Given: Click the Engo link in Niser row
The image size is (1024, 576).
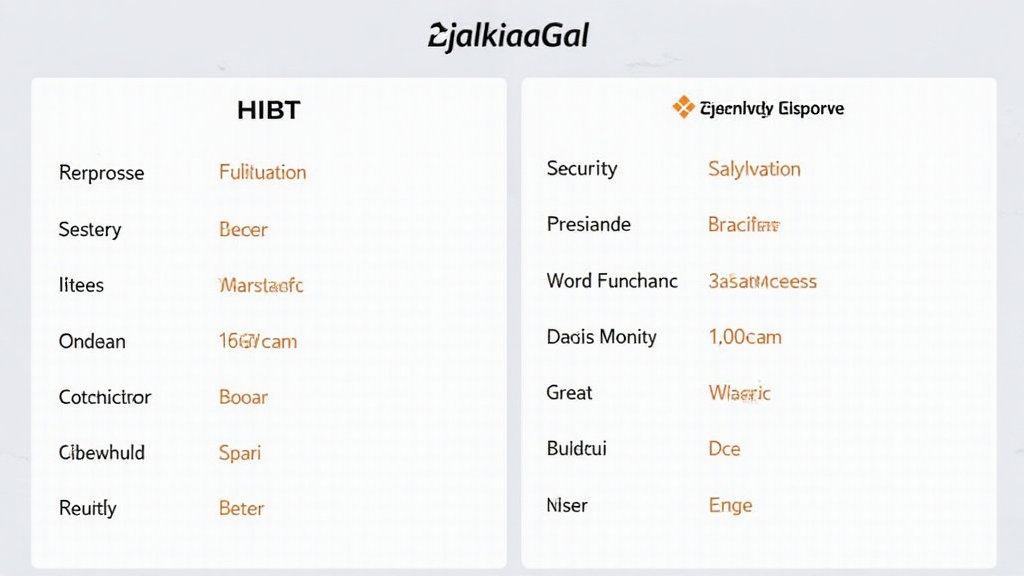Looking at the screenshot, I should (x=730, y=505).
